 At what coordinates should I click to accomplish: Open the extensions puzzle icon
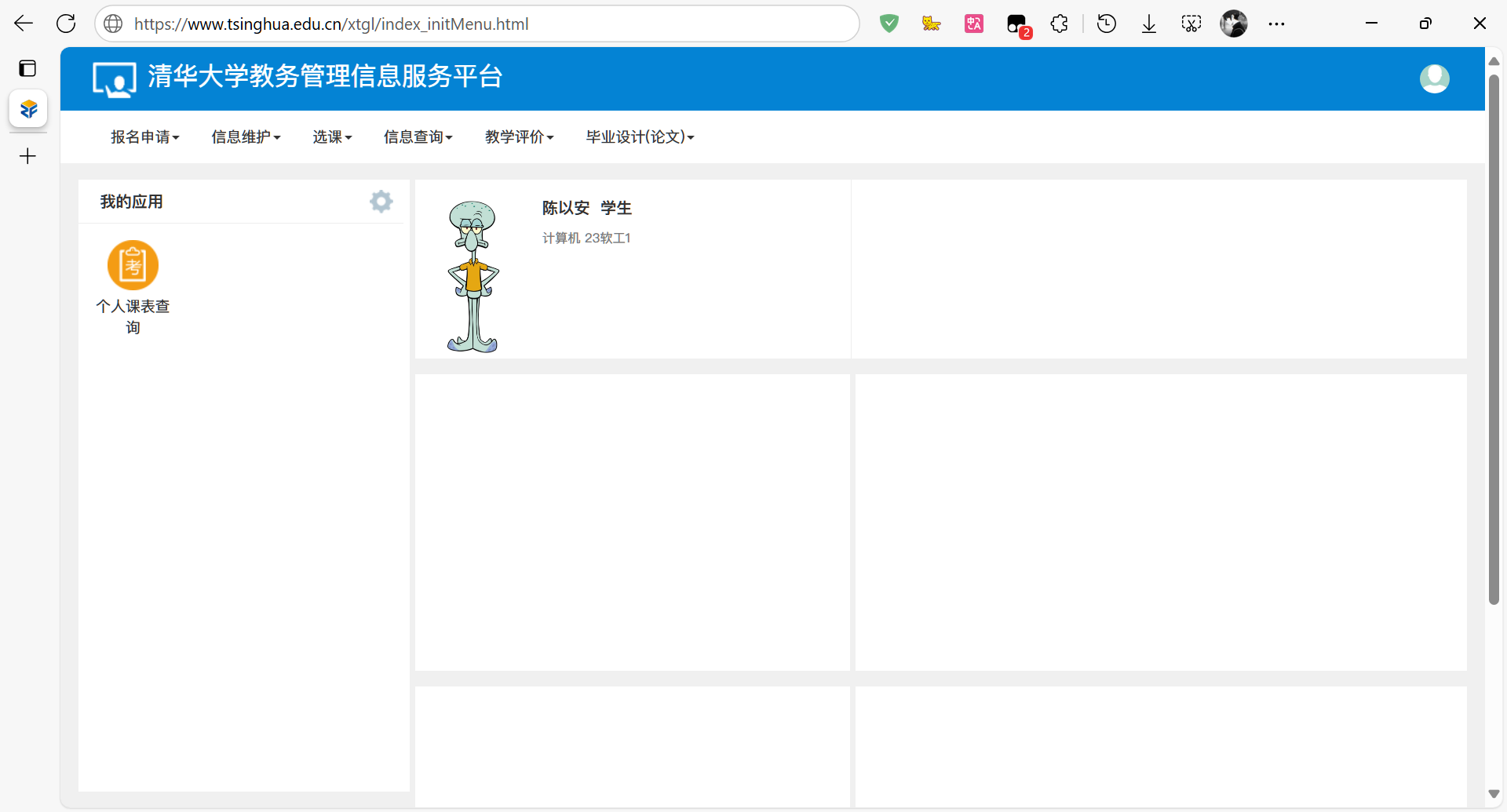coord(1060,24)
